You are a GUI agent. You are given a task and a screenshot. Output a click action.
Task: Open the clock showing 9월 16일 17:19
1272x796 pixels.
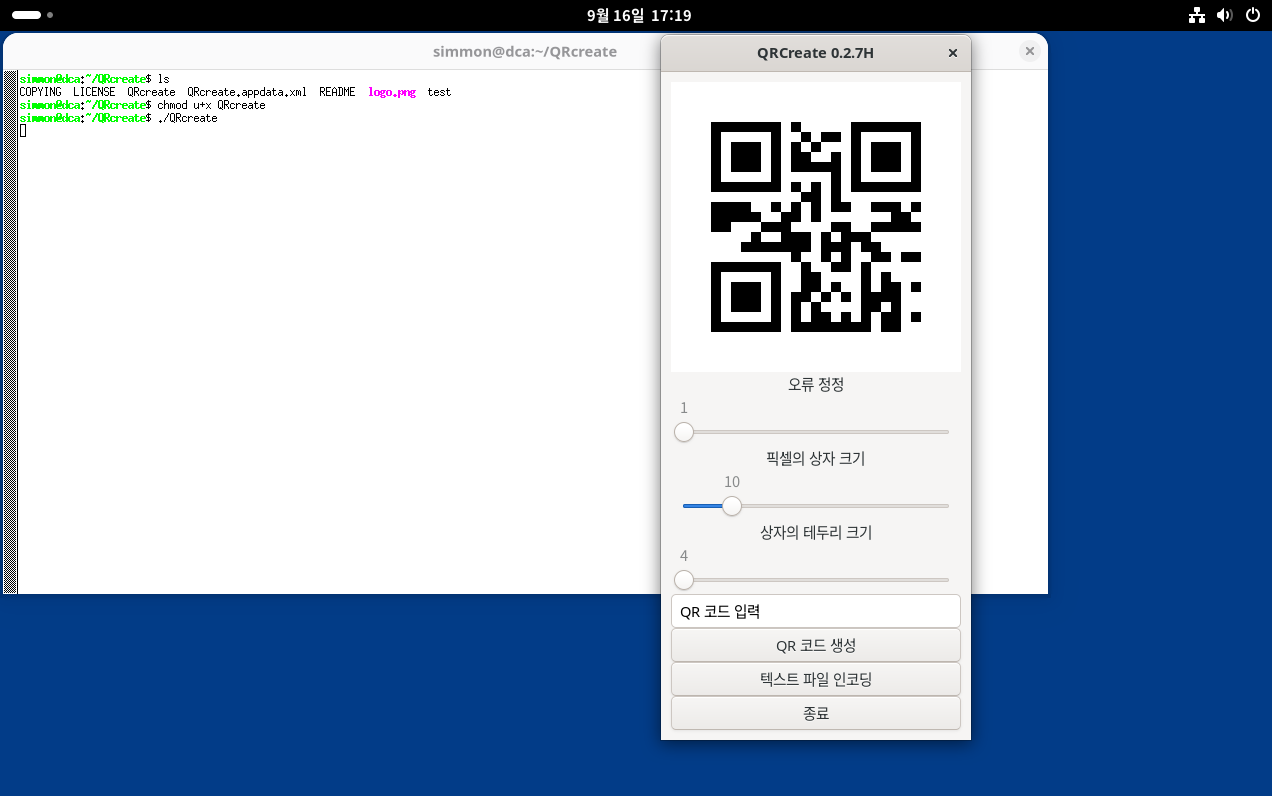(x=638, y=15)
